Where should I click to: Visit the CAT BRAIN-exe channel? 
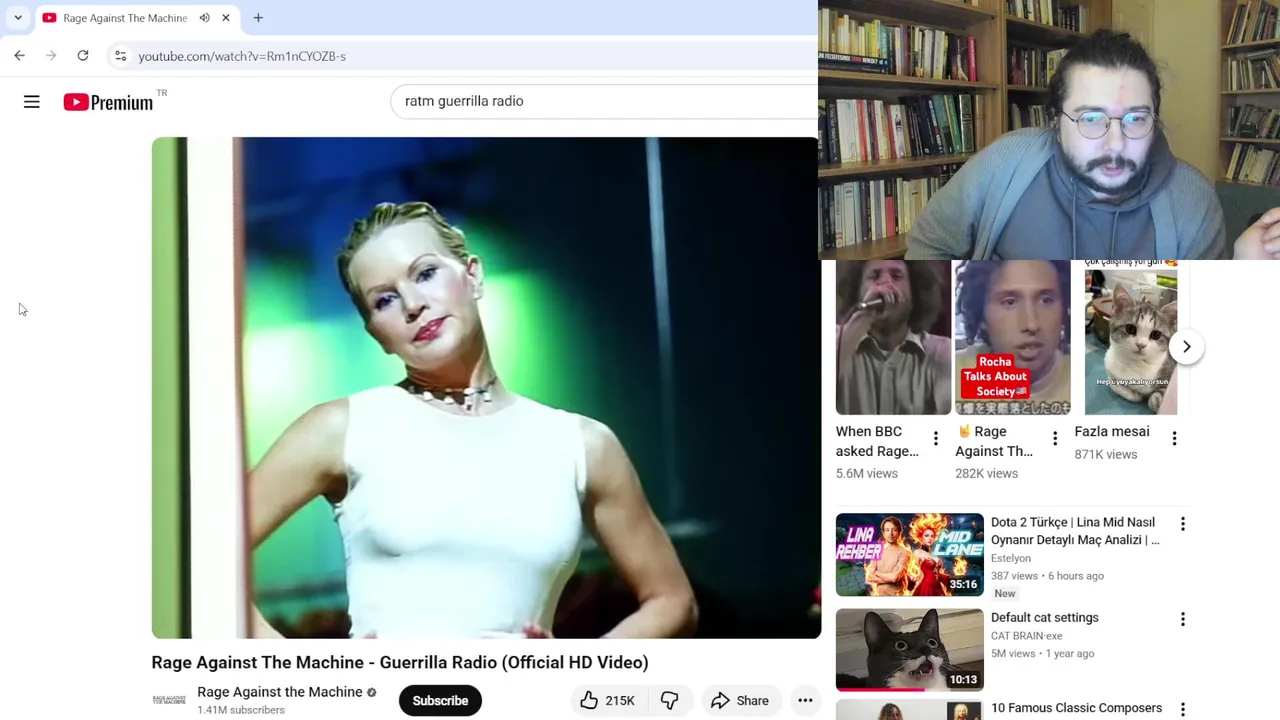[x=1027, y=636]
